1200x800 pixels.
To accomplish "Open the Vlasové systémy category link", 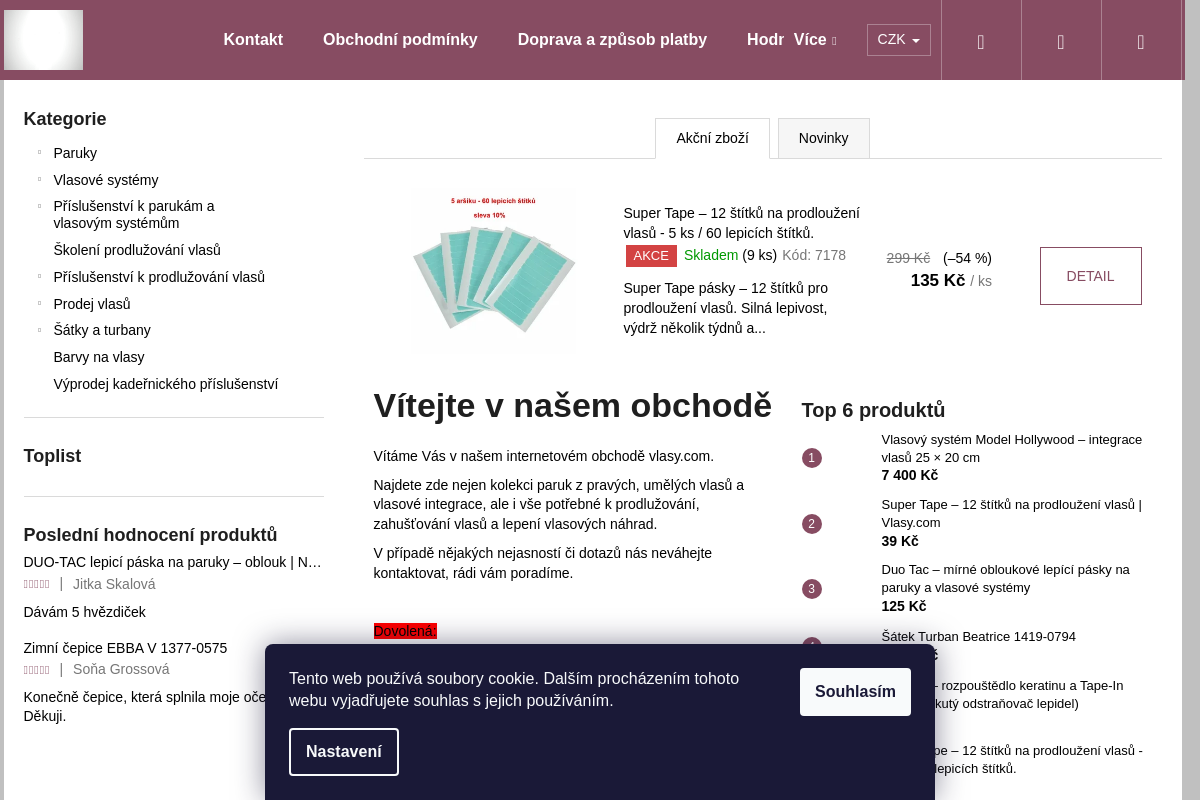I will tap(106, 180).
